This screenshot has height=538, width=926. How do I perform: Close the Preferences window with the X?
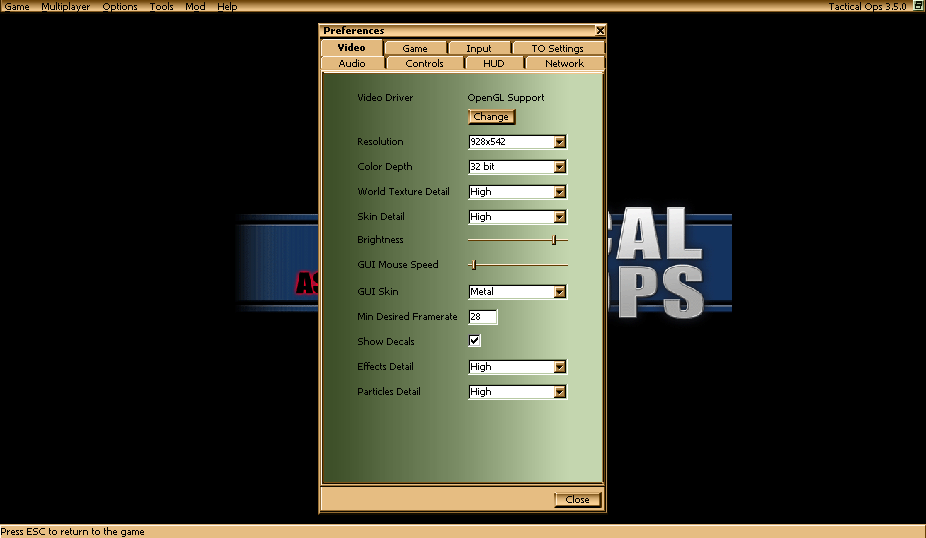[600, 31]
